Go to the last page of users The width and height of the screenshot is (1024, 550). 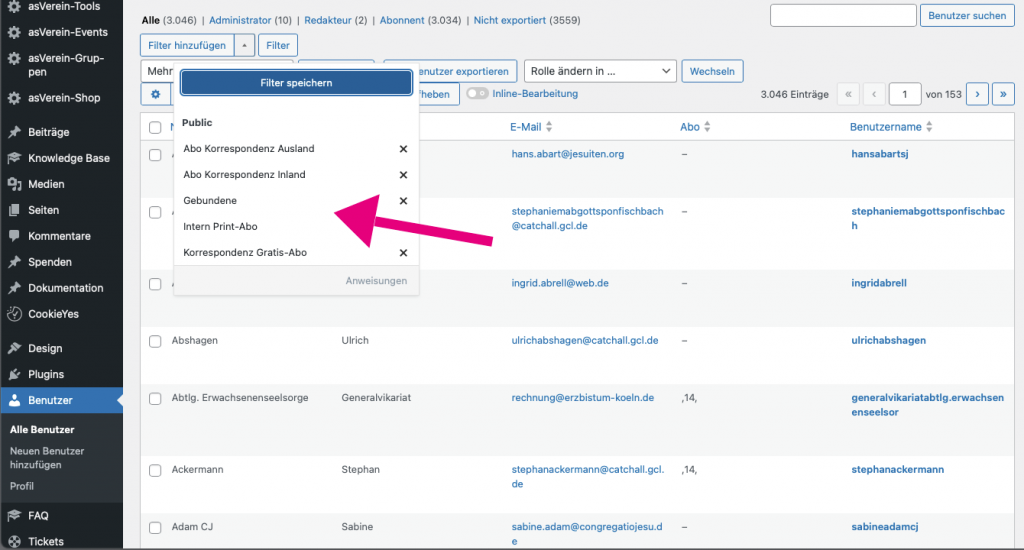point(1002,94)
